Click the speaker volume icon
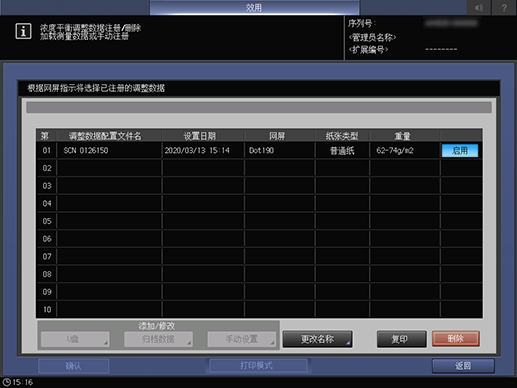This screenshot has width=517, height=388. click(x=479, y=7)
